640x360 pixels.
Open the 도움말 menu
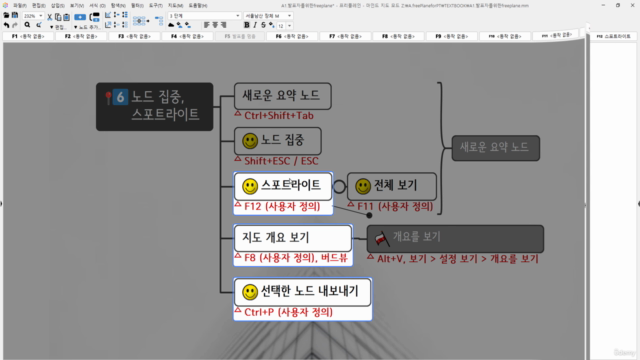[x=198, y=6]
